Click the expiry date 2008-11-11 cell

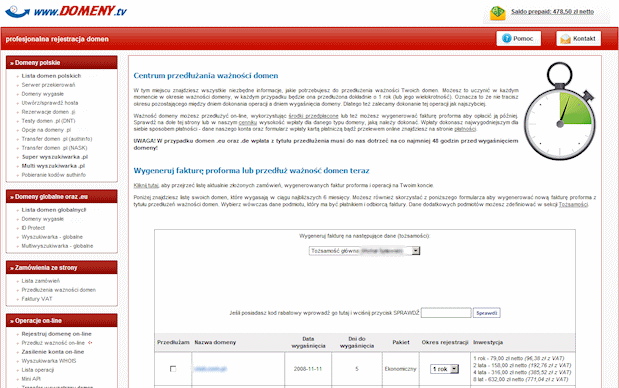(308, 369)
